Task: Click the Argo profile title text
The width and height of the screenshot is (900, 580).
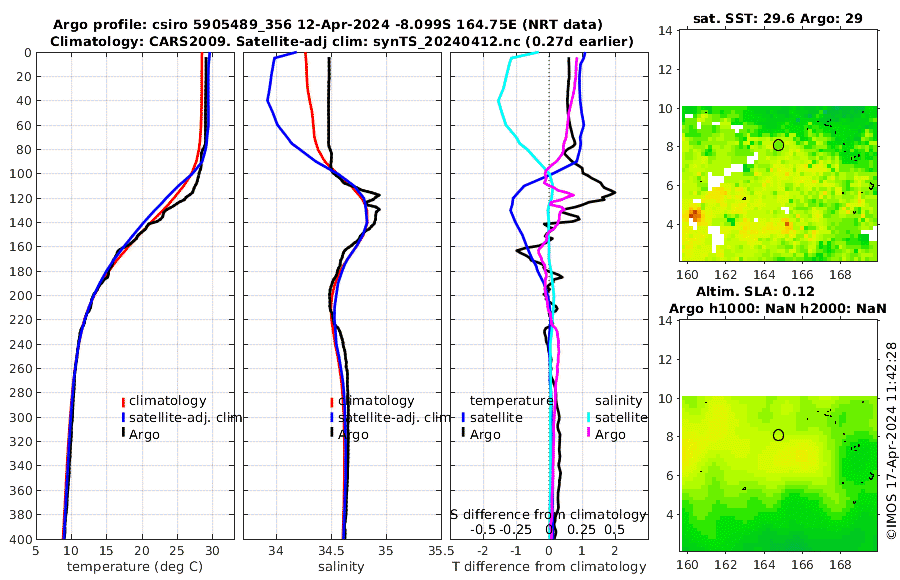Action: (328, 25)
